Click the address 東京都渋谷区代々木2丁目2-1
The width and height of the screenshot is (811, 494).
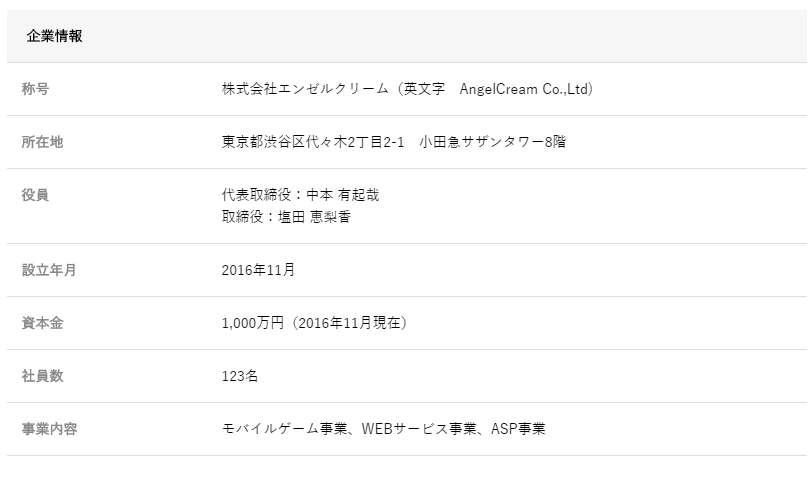click(x=312, y=142)
